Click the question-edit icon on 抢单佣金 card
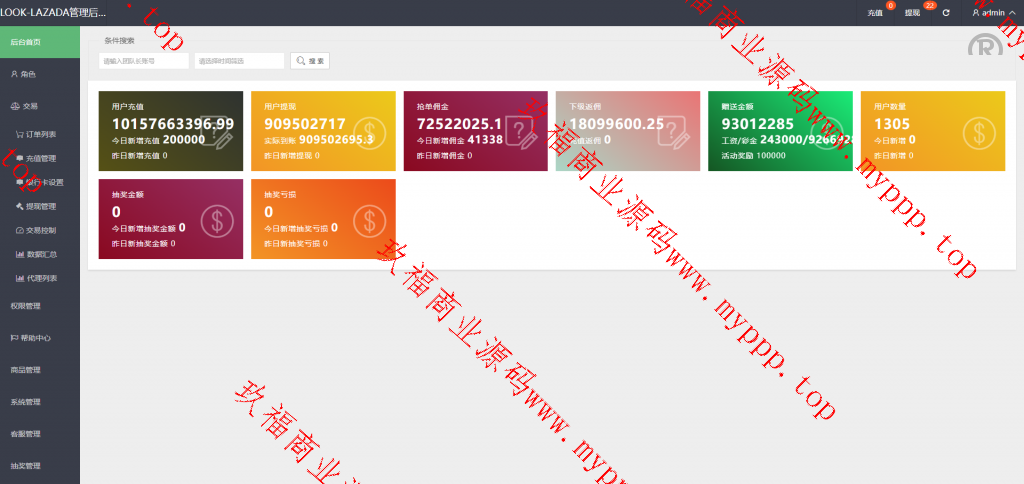1024x484 pixels. pyautogui.click(x=522, y=131)
